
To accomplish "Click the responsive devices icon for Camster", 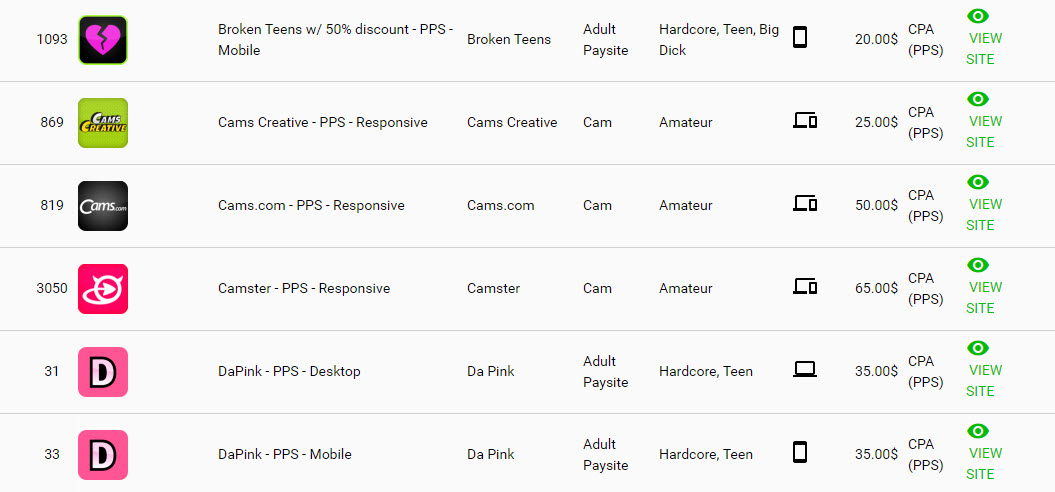I will point(805,286).
